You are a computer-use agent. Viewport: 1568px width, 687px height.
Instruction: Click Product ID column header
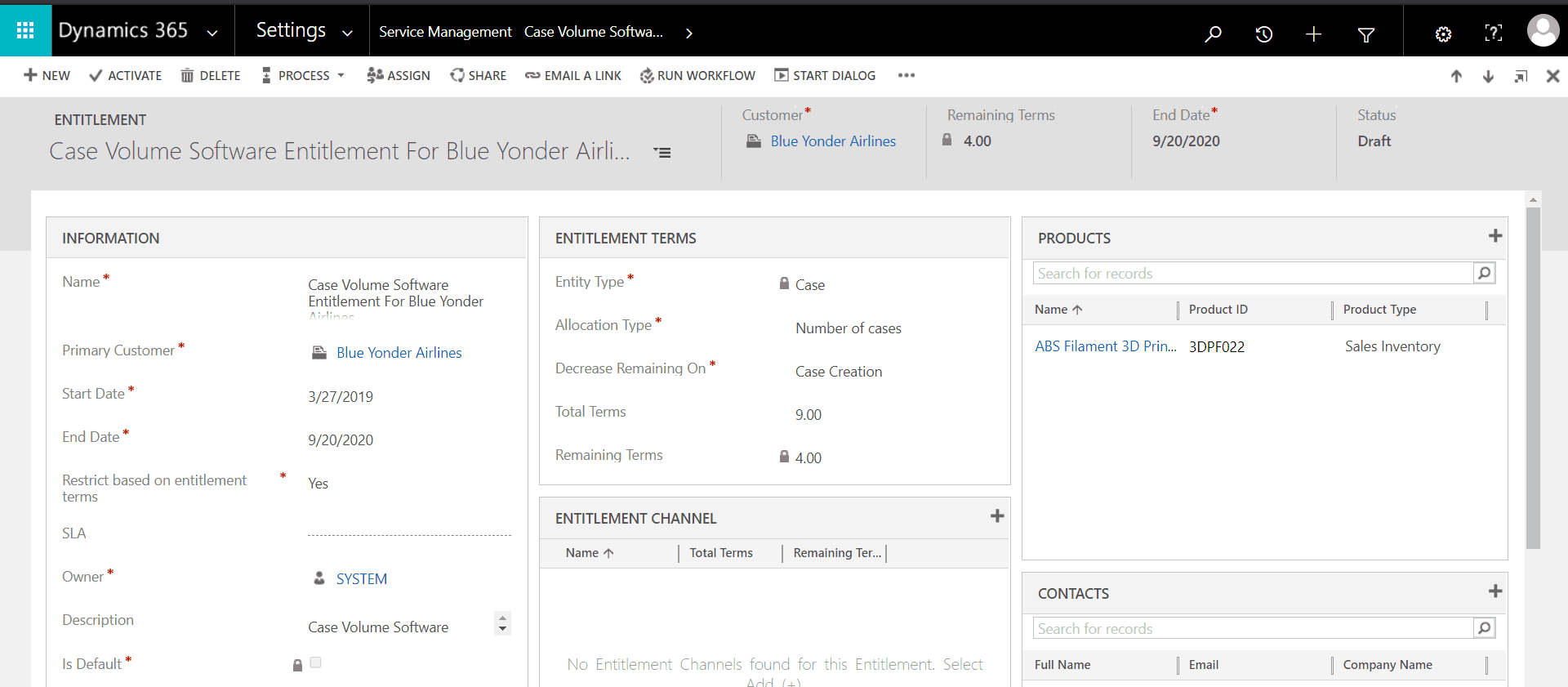point(1218,310)
